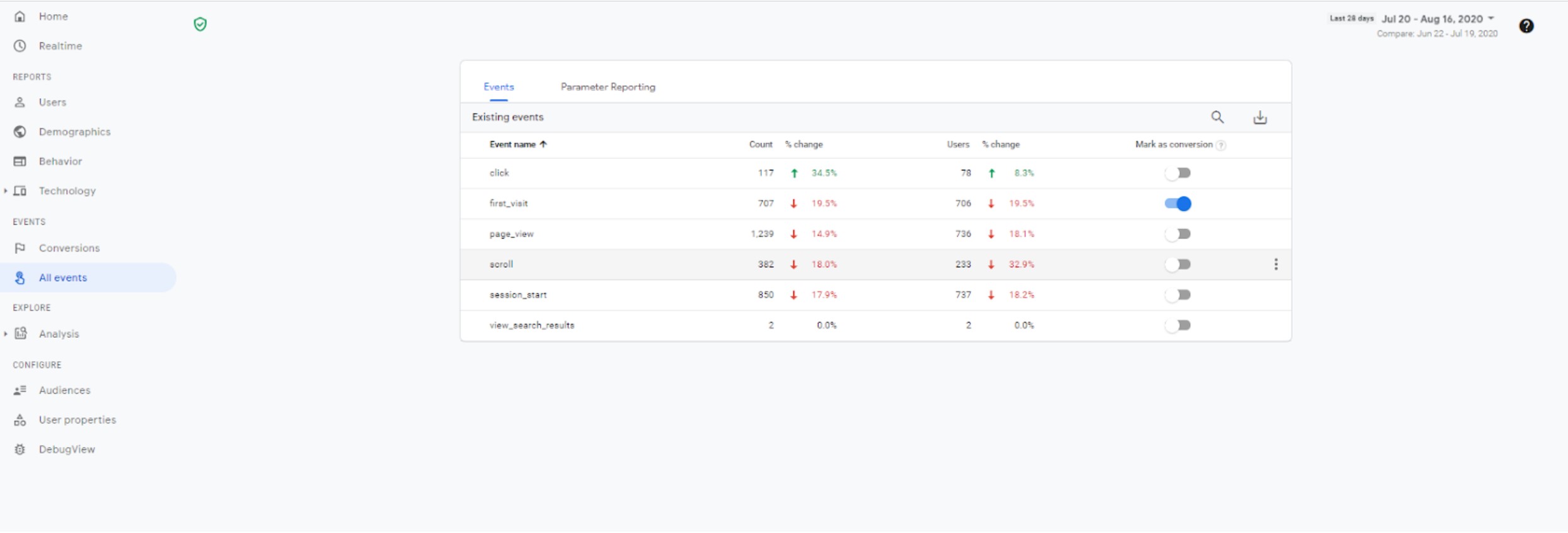Image resolution: width=1568 pixels, height=533 pixels.
Task: Go to DebugView in the sidebar
Action: tap(67, 449)
